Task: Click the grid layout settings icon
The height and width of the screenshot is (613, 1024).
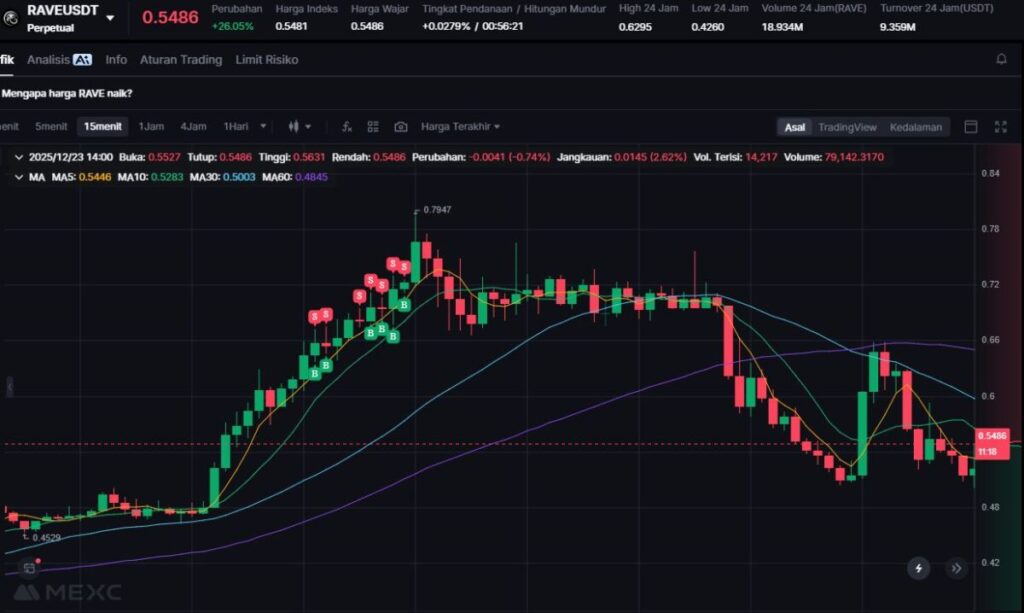Action: click(373, 127)
